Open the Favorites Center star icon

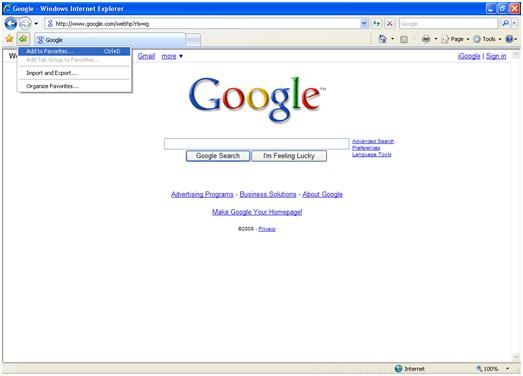click(9, 39)
